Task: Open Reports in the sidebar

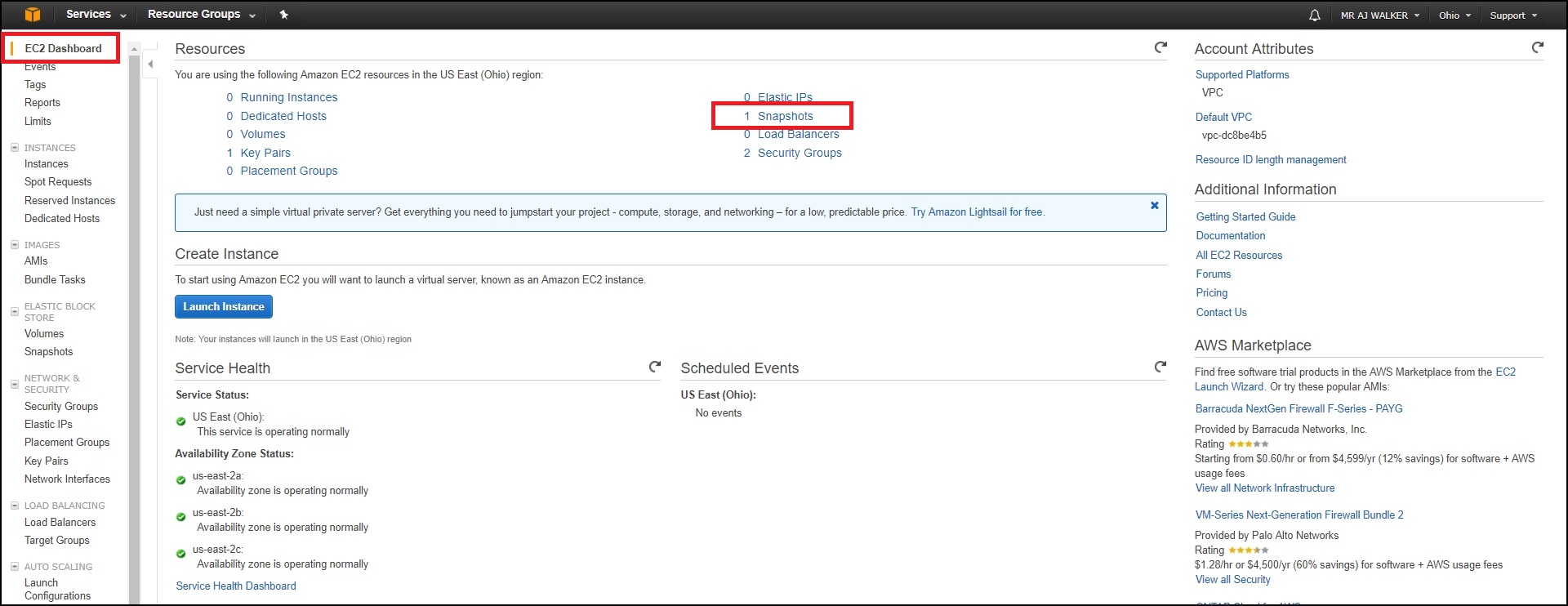Action: (x=42, y=103)
